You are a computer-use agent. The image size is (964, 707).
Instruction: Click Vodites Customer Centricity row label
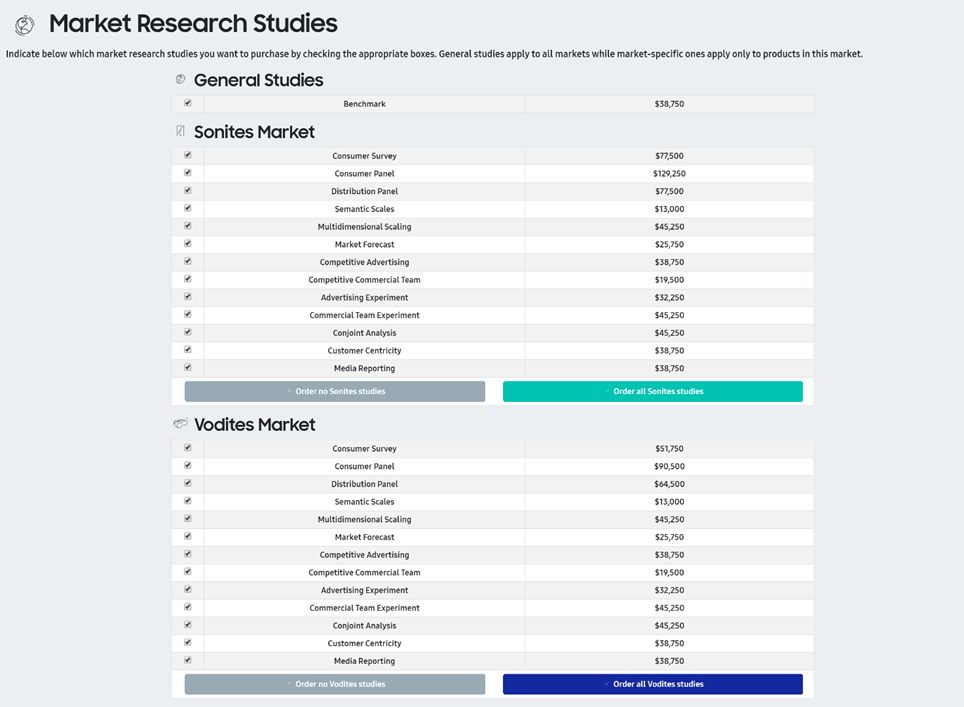[365, 644]
